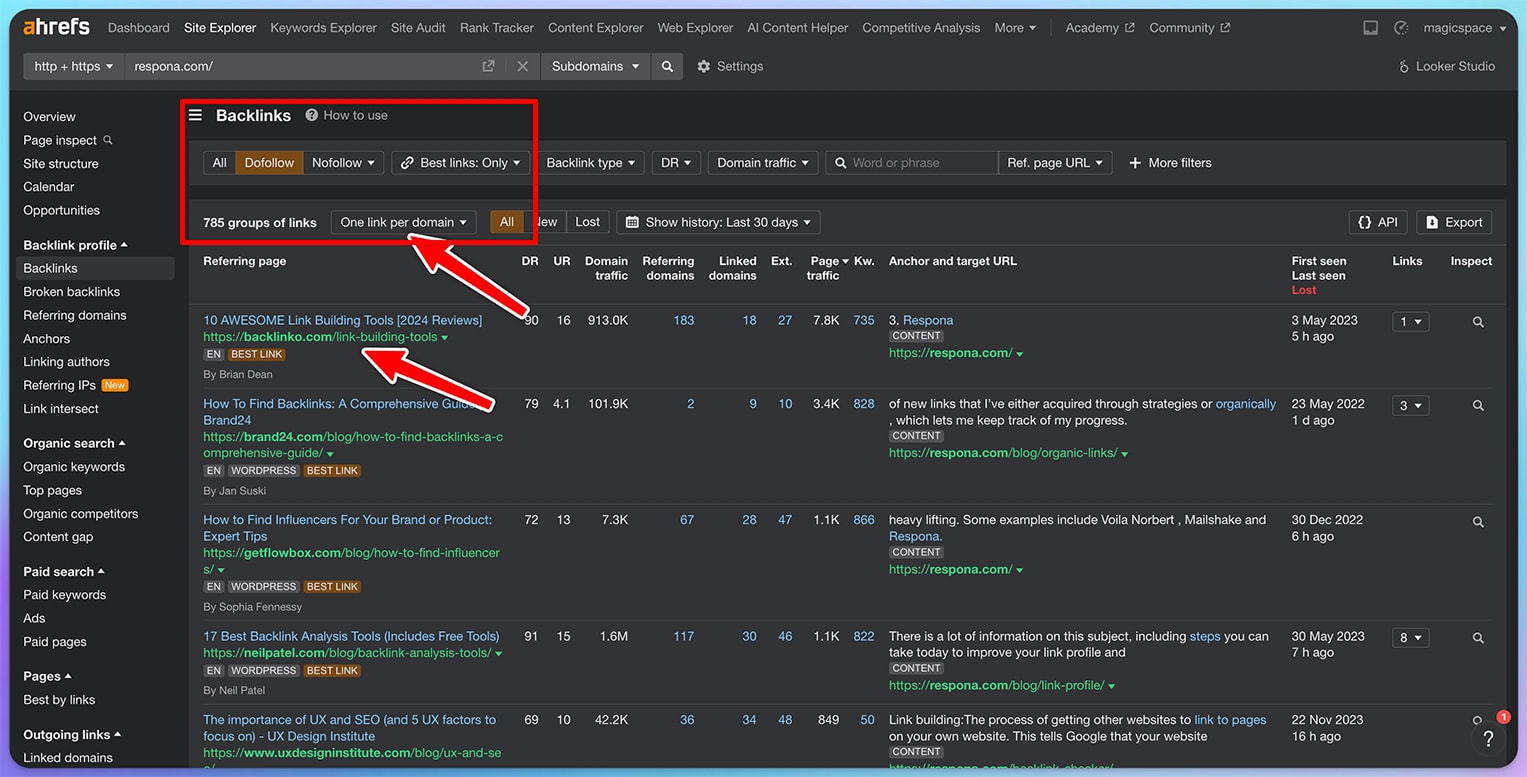
Task: Open help via the question mark bubble
Action: pos(1489,738)
